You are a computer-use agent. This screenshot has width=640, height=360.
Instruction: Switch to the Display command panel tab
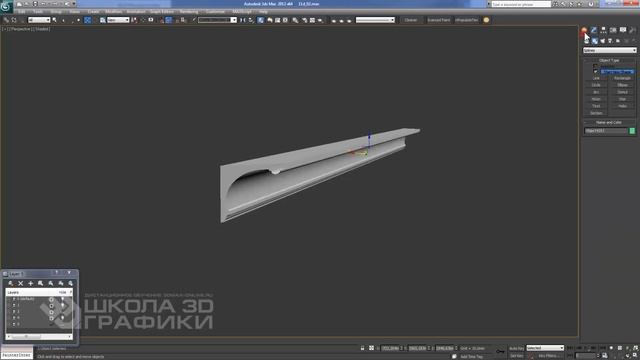point(623,30)
